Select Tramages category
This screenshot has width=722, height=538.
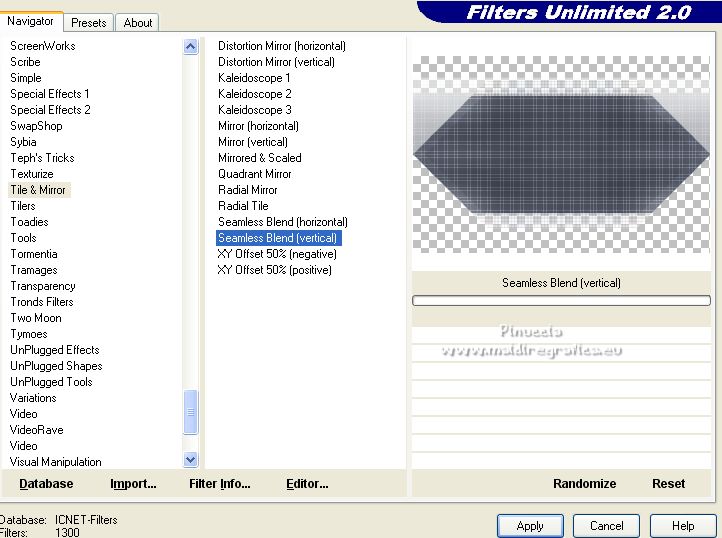[34, 270]
